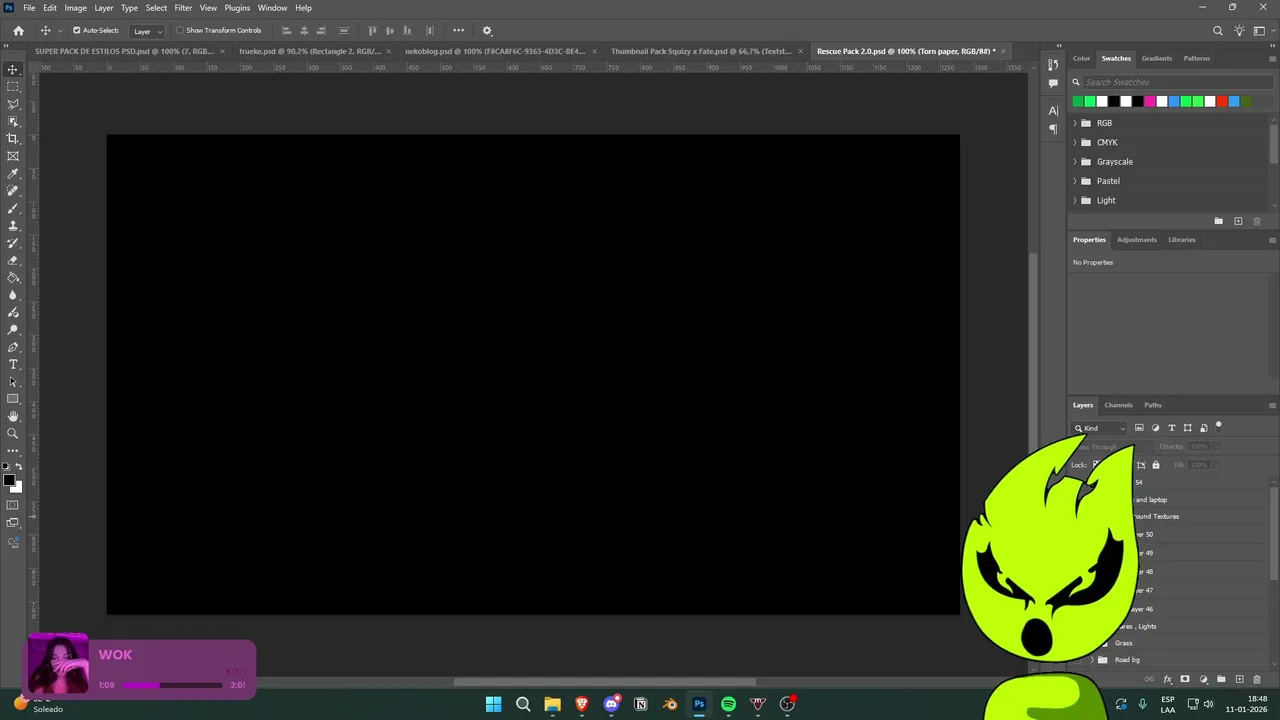
Task: Open the Character panel icon
Action: point(1053,111)
